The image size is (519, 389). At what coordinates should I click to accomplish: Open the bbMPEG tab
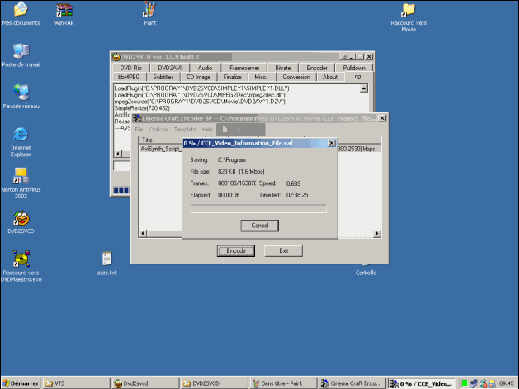(x=129, y=77)
